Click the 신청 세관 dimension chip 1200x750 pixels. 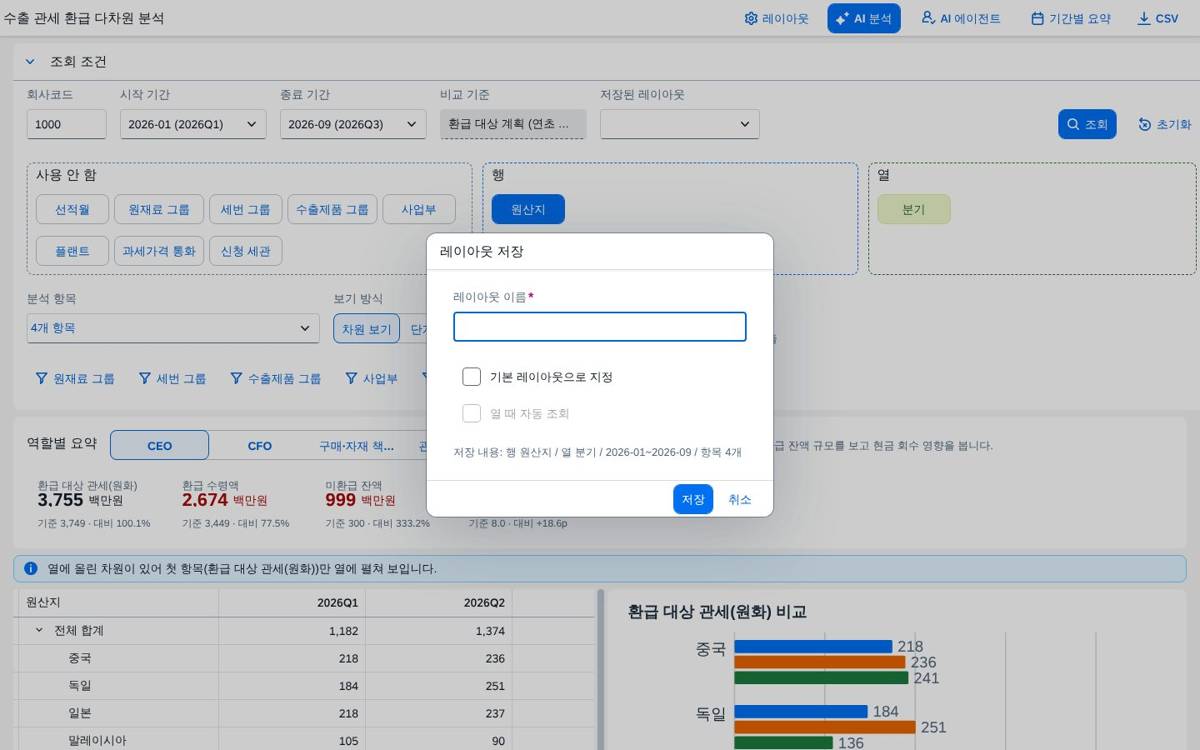pyautogui.click(x=246, y=251)
